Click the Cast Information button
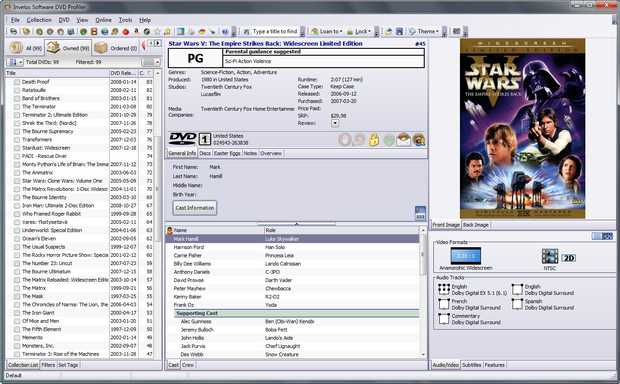Viewport: 620px width, 384px height. click(195, 208)
